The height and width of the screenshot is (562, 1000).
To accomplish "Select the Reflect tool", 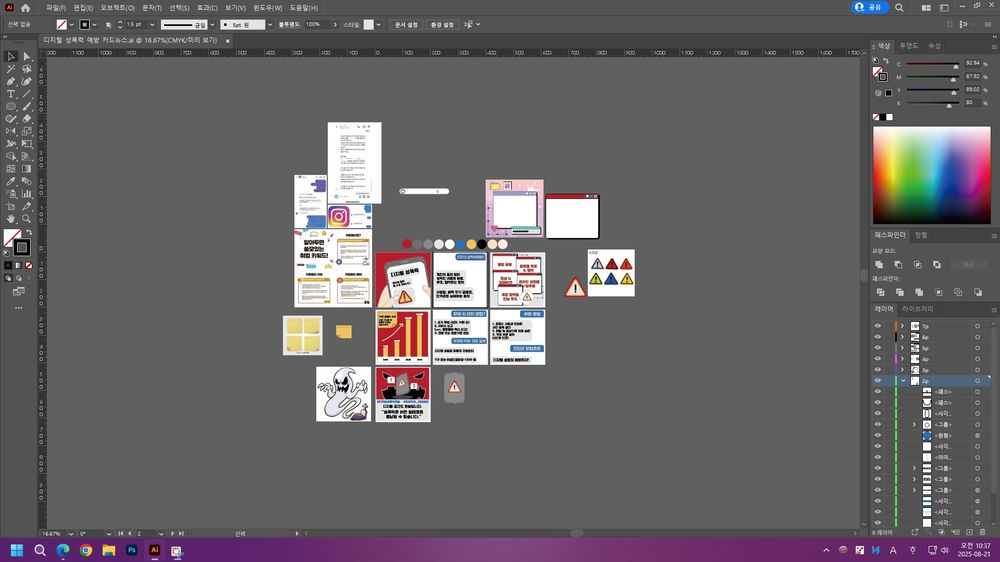I will [11, 131].
